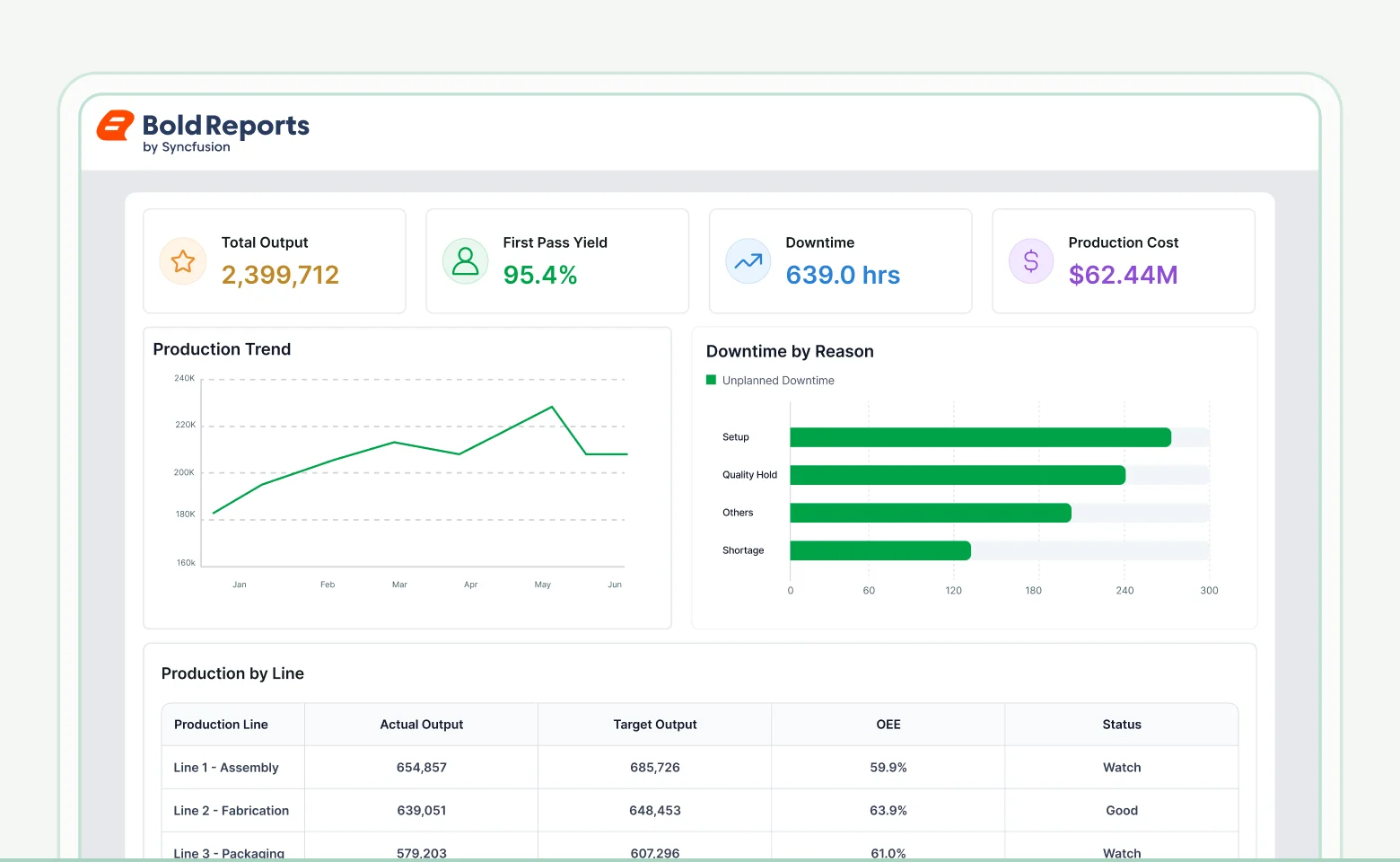Click the Jan label on the trend chart

coord(240,585)
